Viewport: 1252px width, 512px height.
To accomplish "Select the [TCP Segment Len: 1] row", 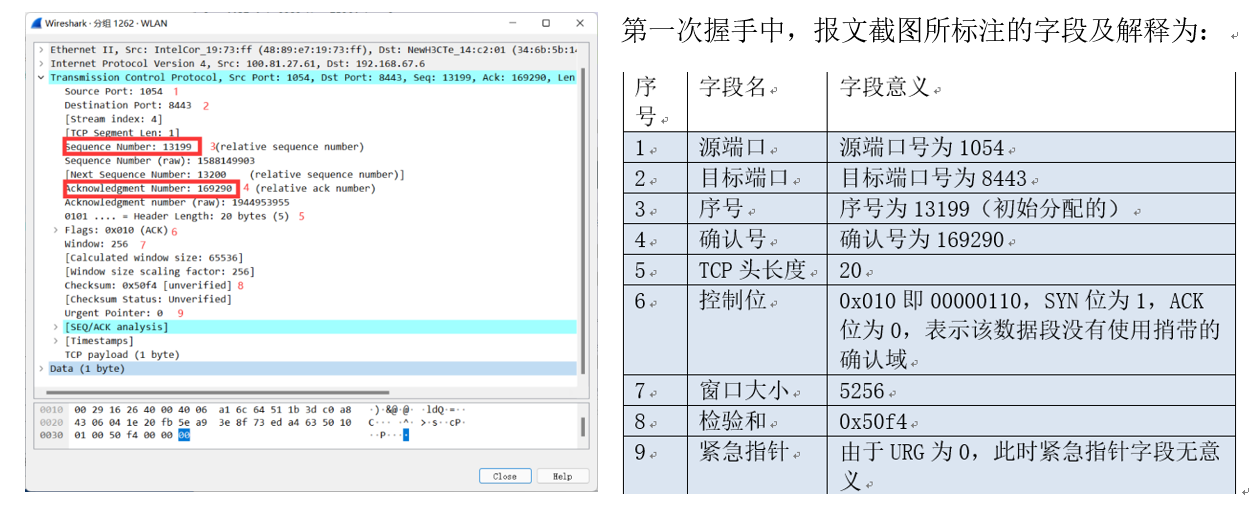I will 122,133.
